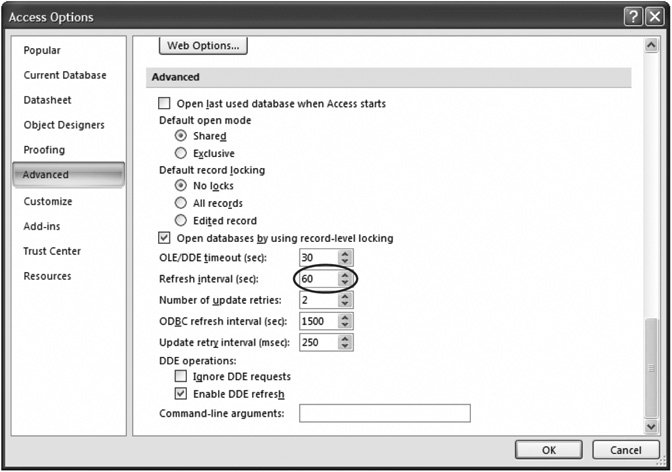Enable Open last used database checkbox
The width and height of the screenshot is (672, 472).
tap(165, 104)
